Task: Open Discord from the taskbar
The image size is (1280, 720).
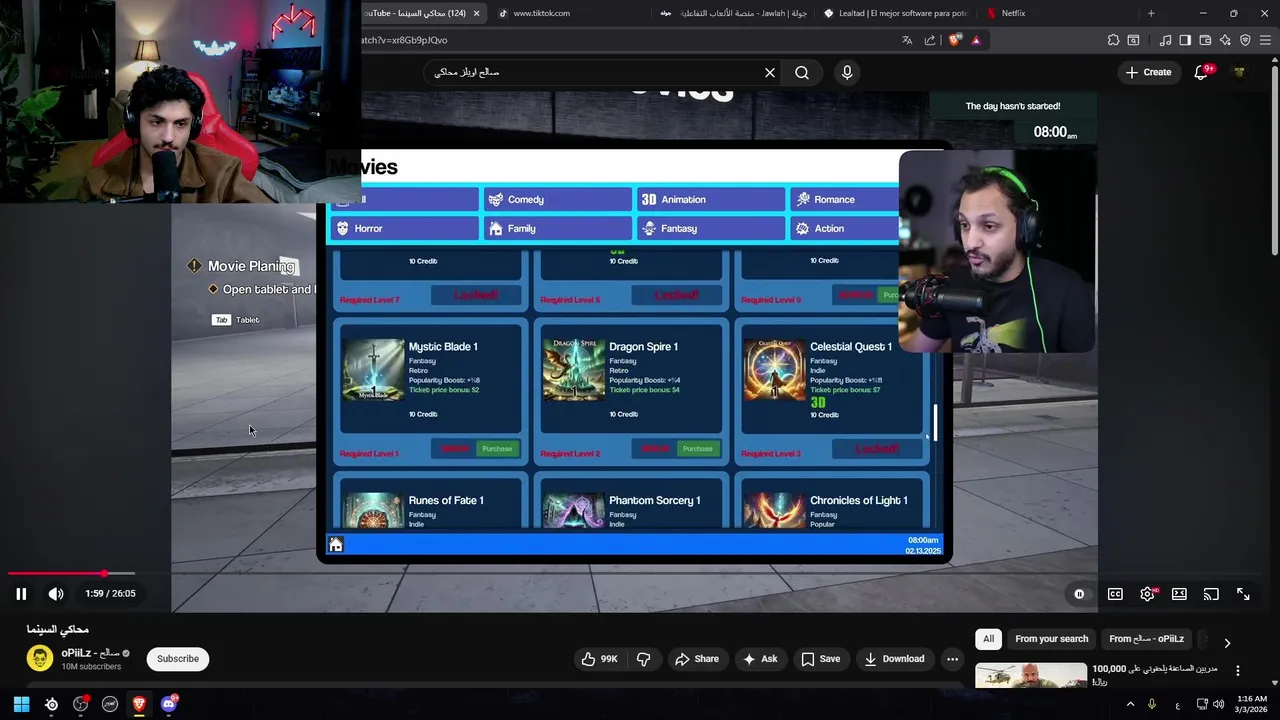Action: point(169,704)
